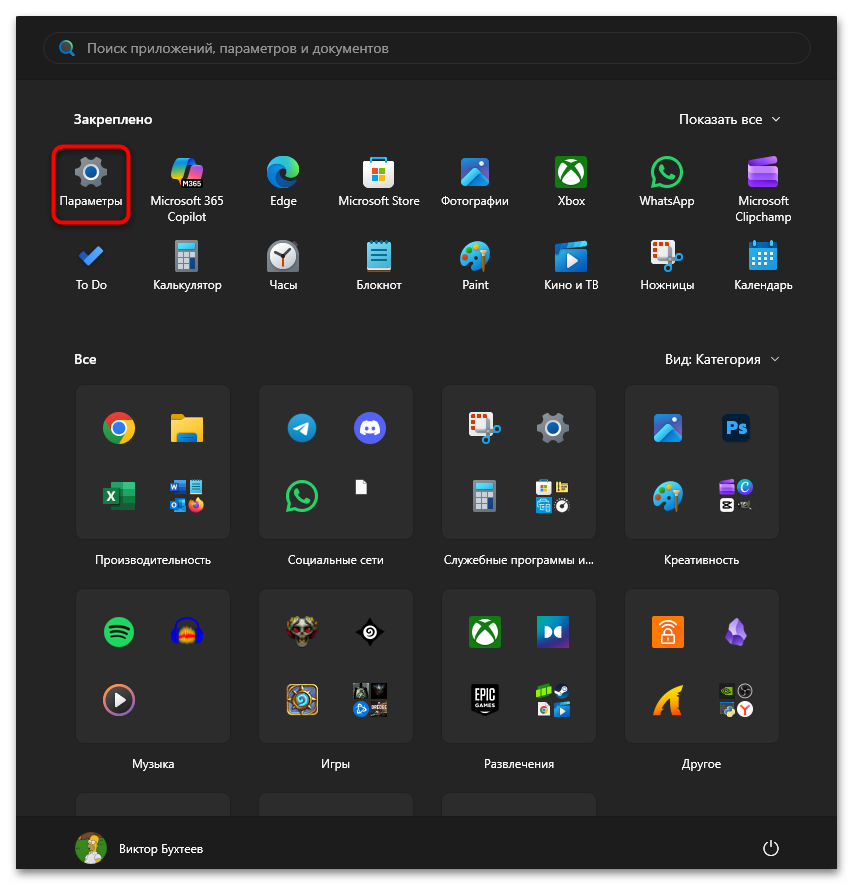Open the Вид: Категория view dropdown

click(722, 360)
